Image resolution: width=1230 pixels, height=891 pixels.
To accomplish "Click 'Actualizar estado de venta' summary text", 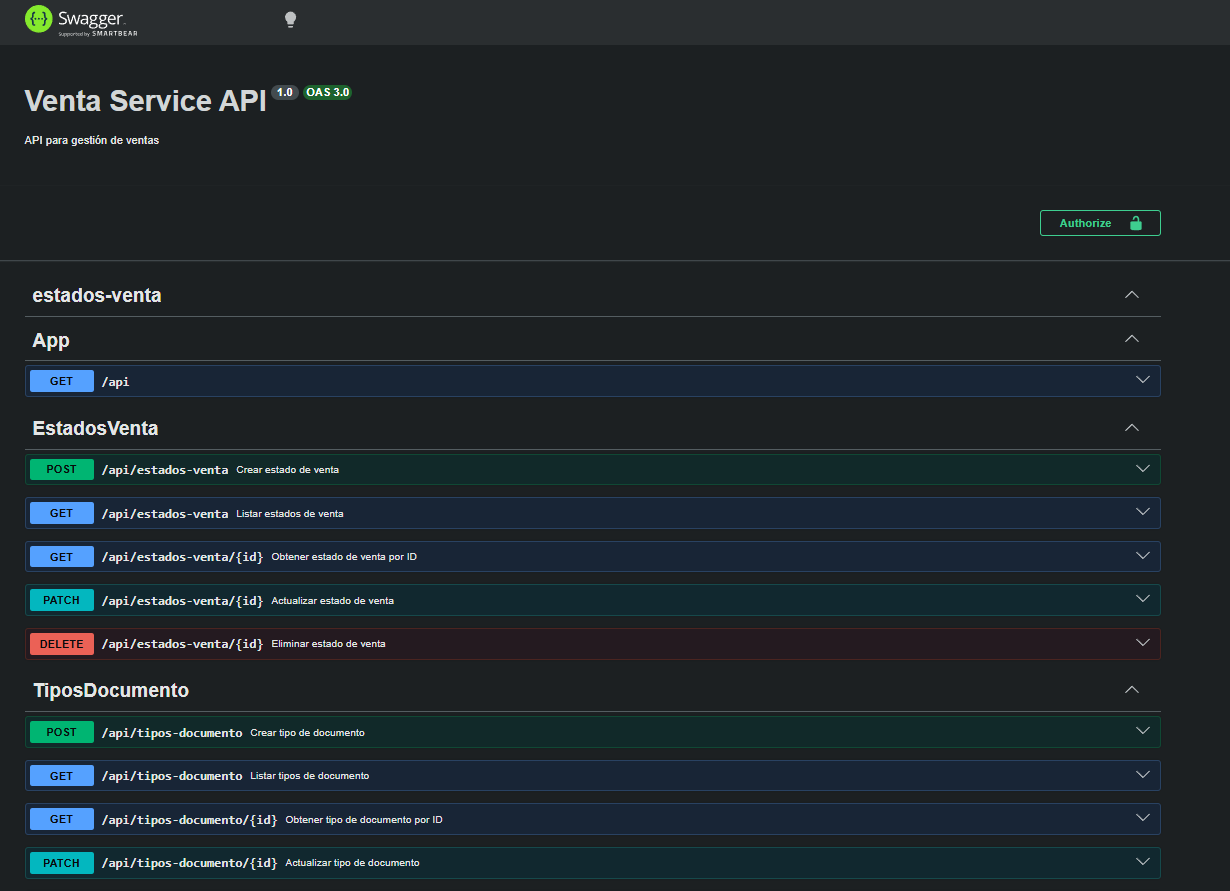I will [x=332, y=601].
